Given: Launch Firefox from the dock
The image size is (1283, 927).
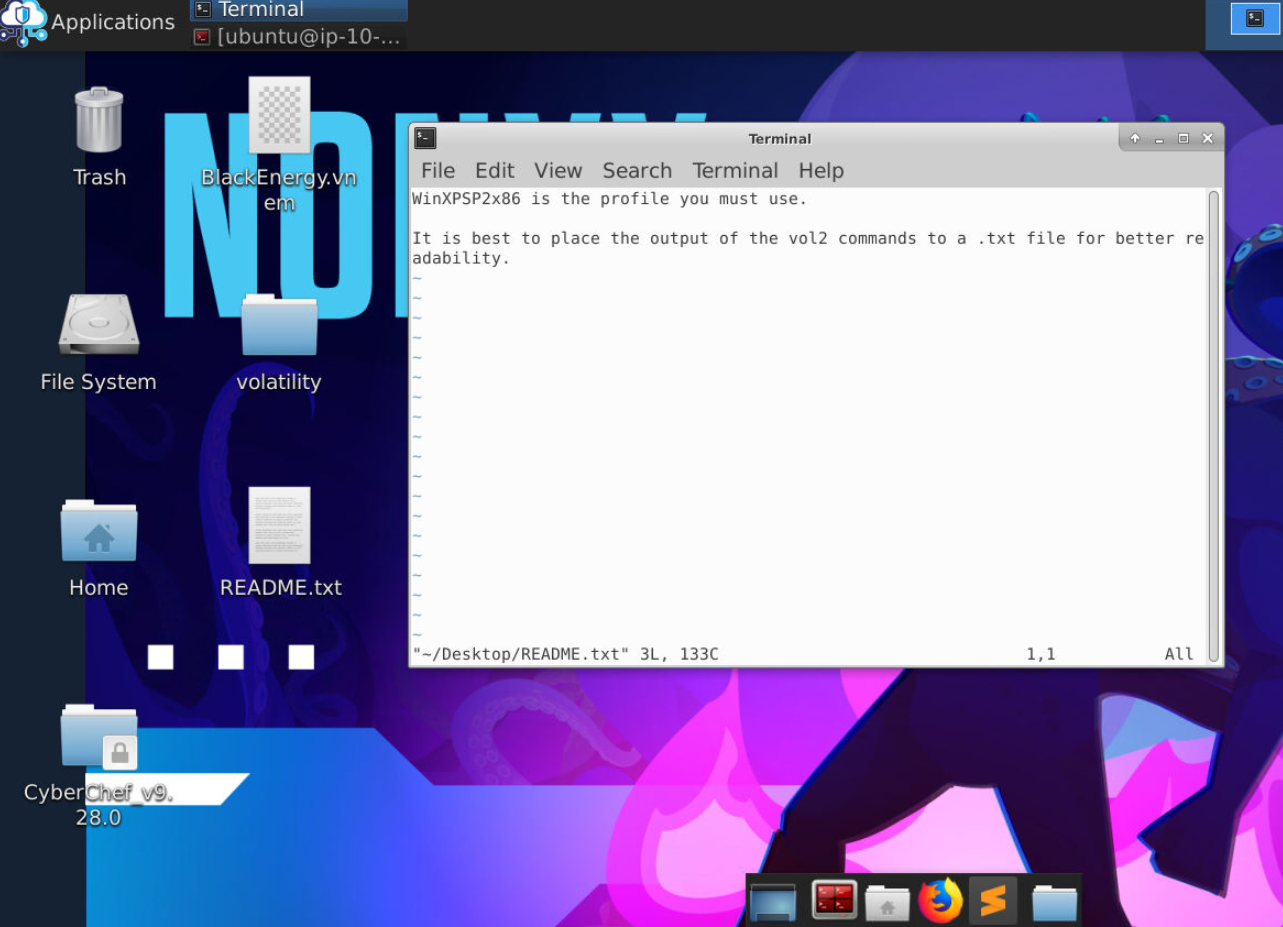Looking at the screenshot, I should click(x=939, y=901).
